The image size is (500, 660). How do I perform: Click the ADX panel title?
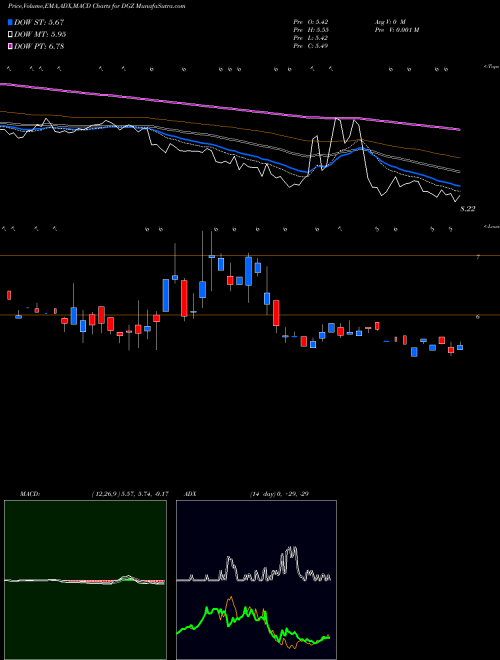point(191,494)
